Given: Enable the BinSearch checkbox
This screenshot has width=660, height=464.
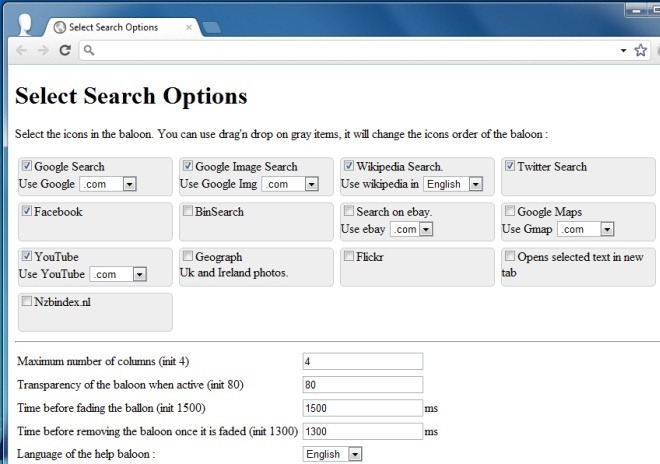Looking at the screenshot, I should pyautogui.click(x=188, y=211).
